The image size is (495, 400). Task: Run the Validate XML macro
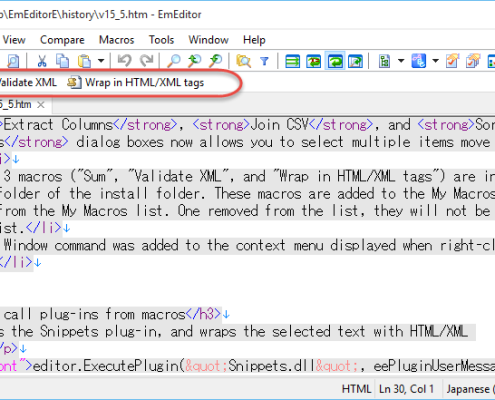tap(28, 82)
